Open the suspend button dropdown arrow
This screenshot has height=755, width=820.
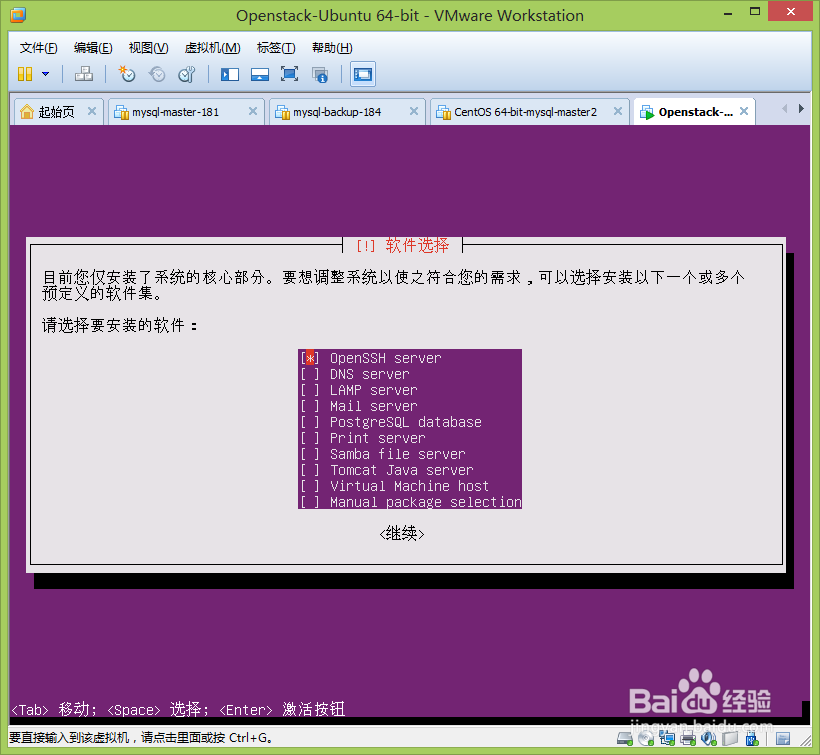(44, 74)
